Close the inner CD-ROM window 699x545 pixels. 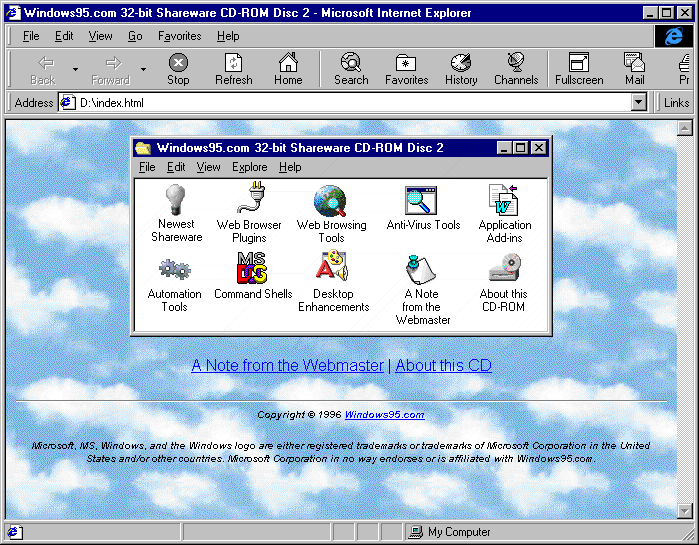click(x=539, y=148)
